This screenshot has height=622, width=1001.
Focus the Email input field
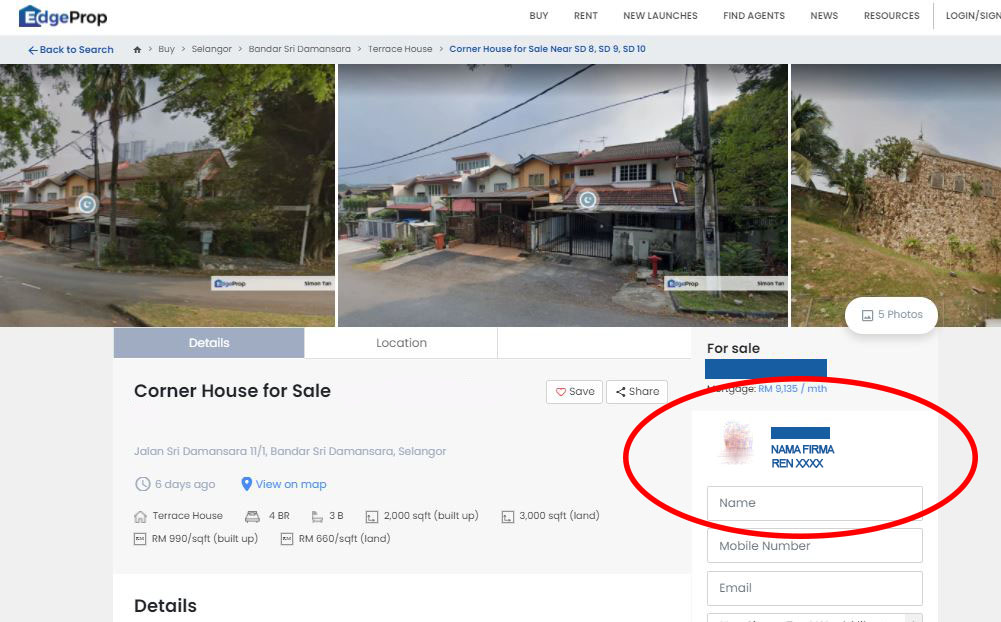815,588
